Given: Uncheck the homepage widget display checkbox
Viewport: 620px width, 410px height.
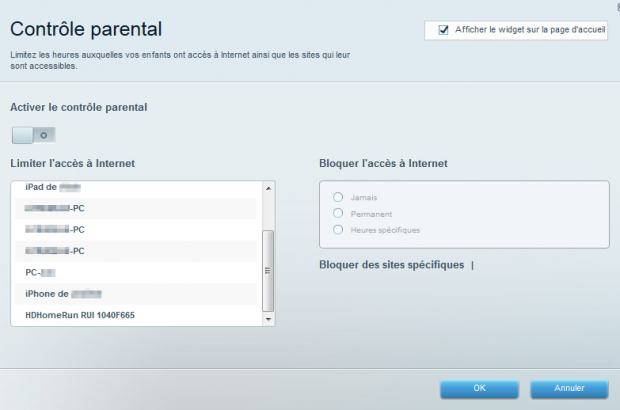Looking at the screenshot, I should [443, 30].
